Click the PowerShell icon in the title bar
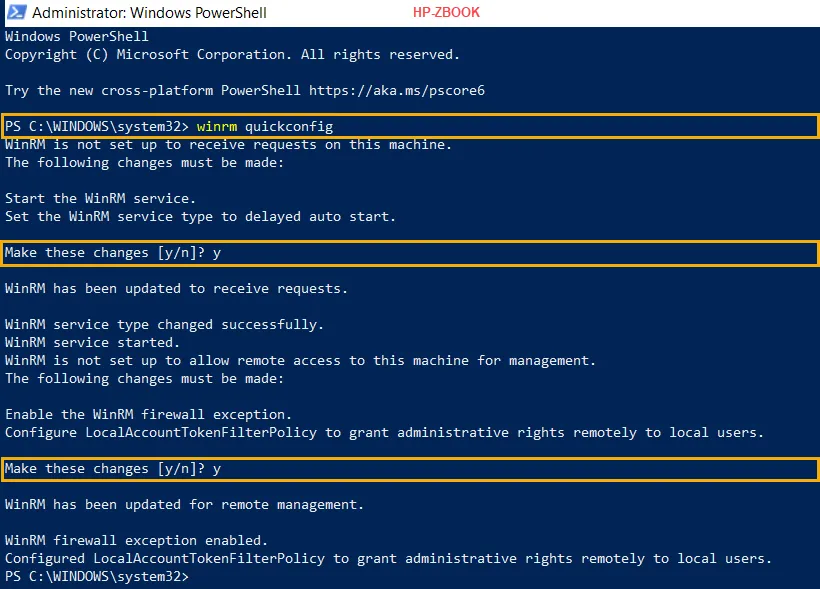The image size is (820, 589). [14, 14]
